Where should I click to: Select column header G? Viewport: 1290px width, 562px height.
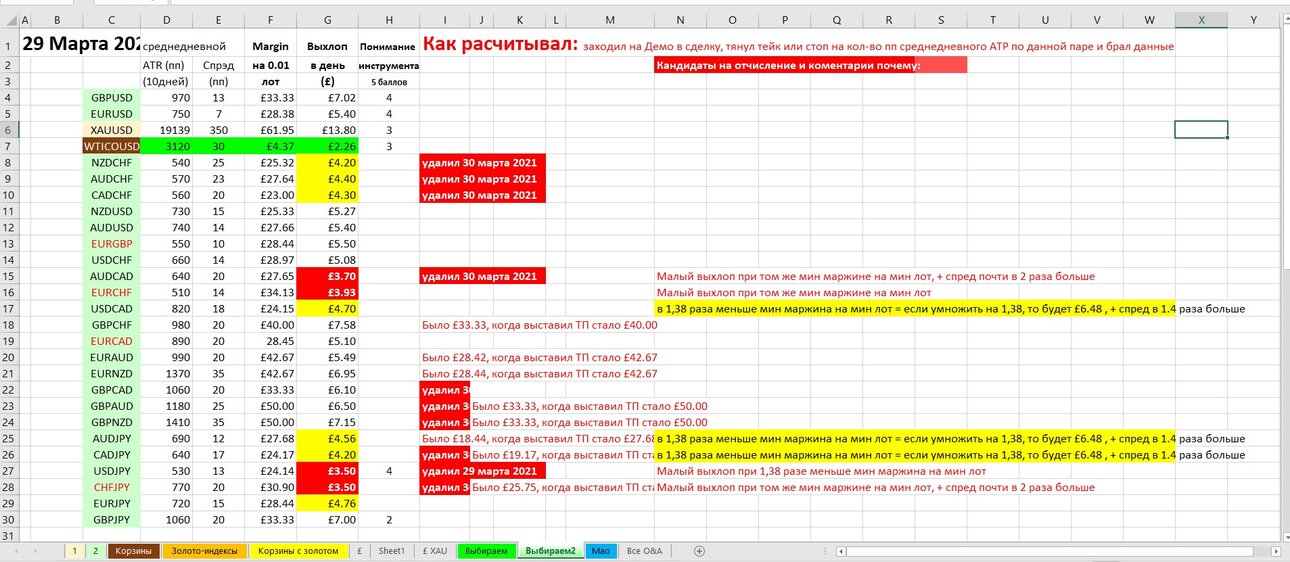coord(328,19)
